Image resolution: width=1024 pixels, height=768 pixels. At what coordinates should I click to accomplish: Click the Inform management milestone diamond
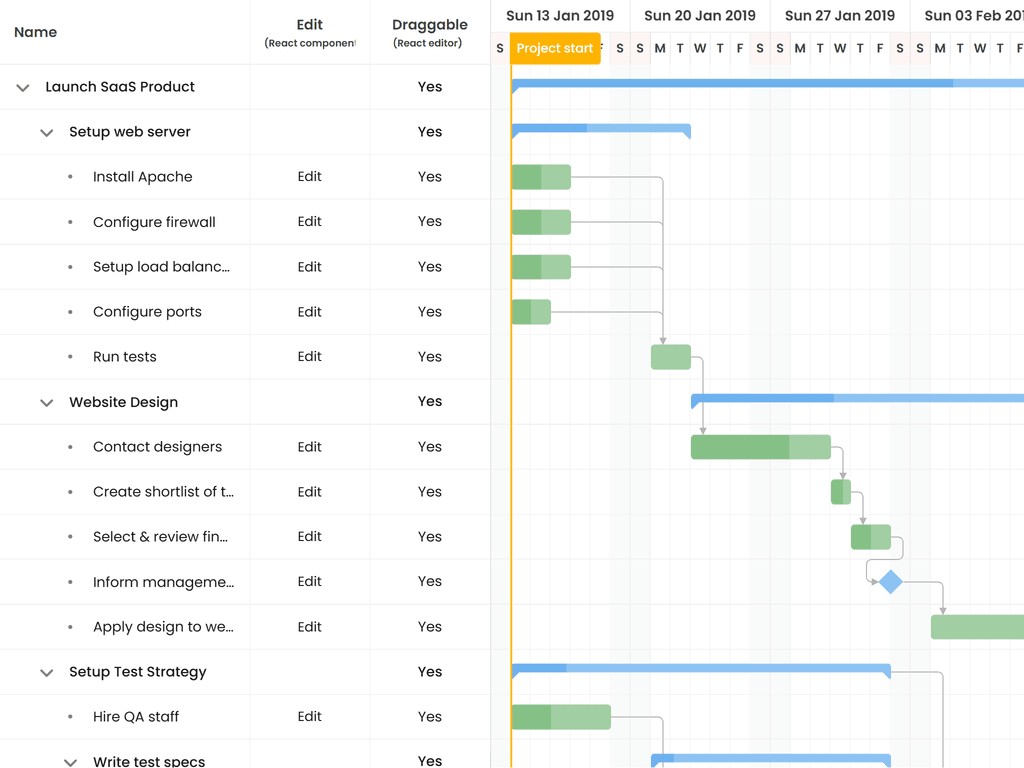[890, 582]
